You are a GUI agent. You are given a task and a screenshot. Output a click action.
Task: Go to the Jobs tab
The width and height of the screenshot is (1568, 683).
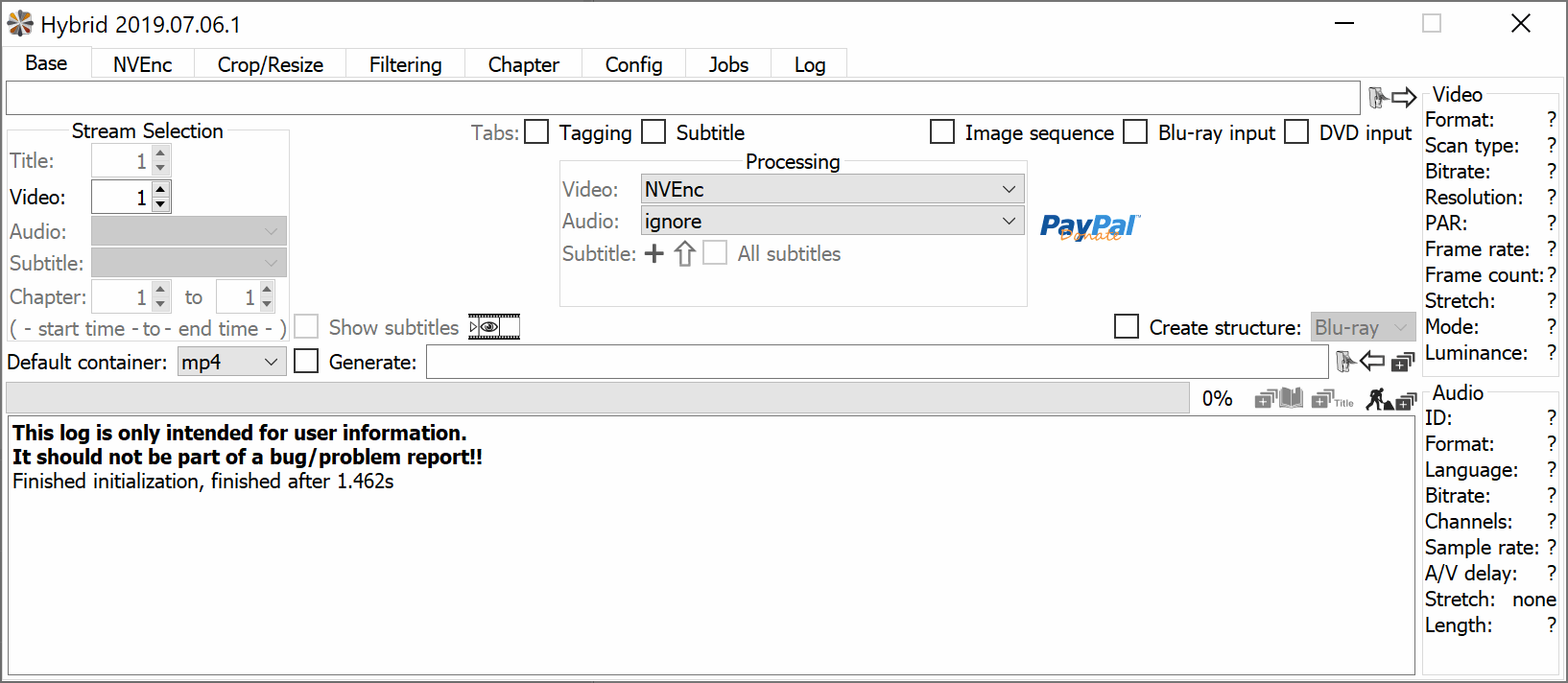tap(728, 64)
